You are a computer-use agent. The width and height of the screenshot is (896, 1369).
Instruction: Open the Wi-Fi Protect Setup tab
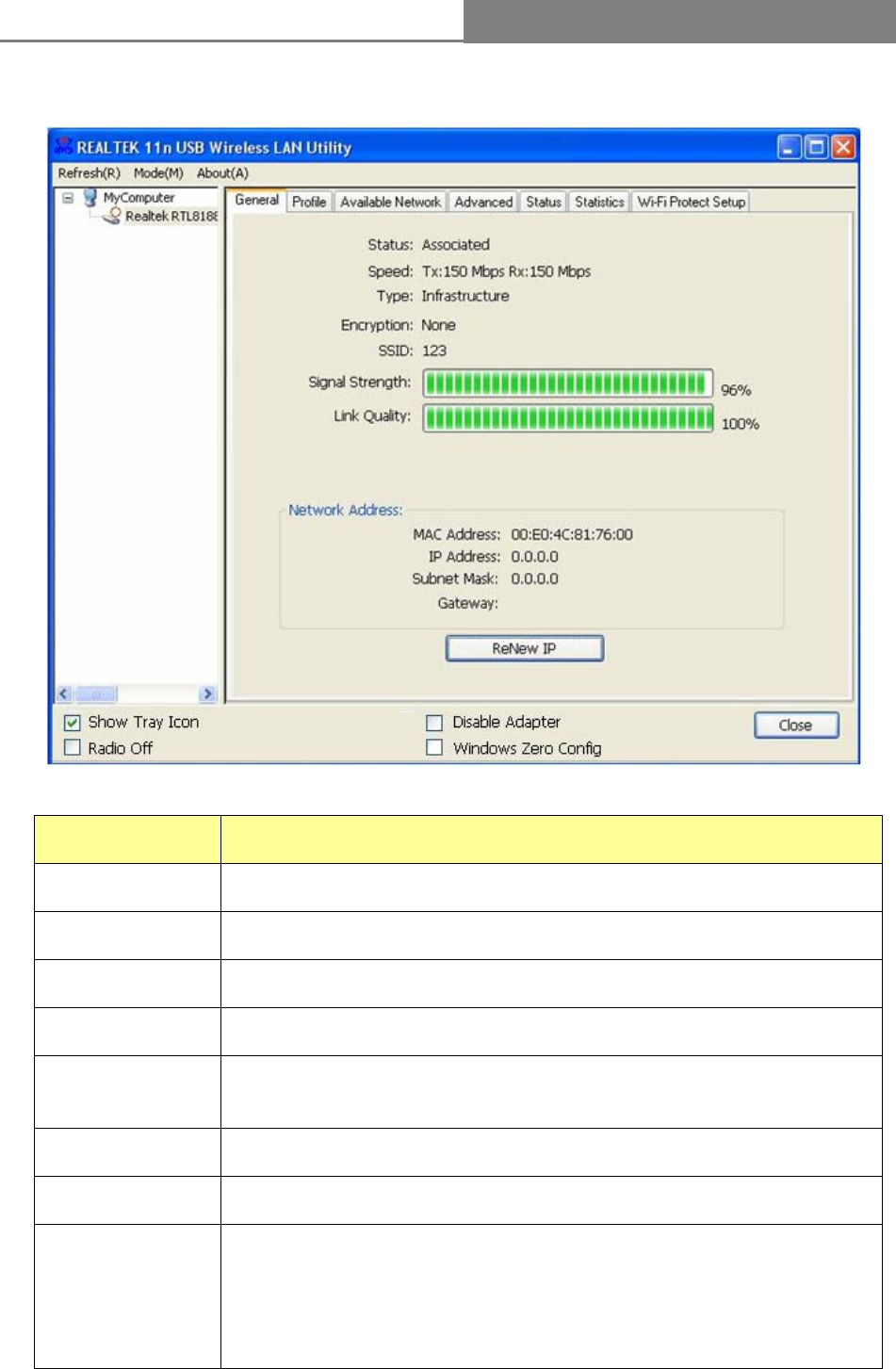click(691, 202)
